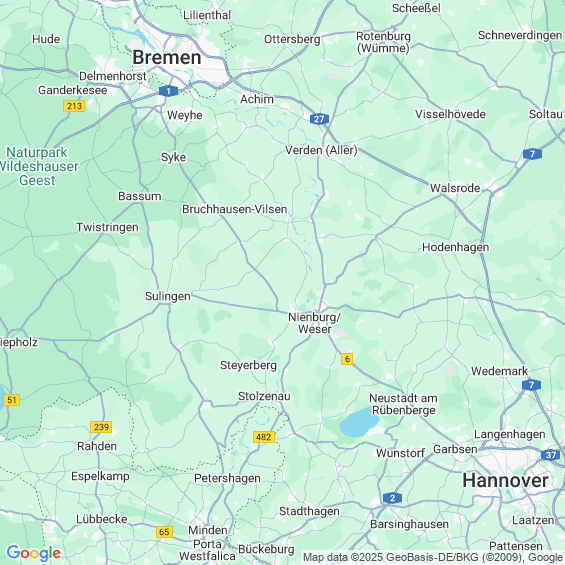Select the Verden (Aller) town label
Image resolution: width=565 pixels, height=565 pixels.
pyautogui.click(x=321, y=150)
